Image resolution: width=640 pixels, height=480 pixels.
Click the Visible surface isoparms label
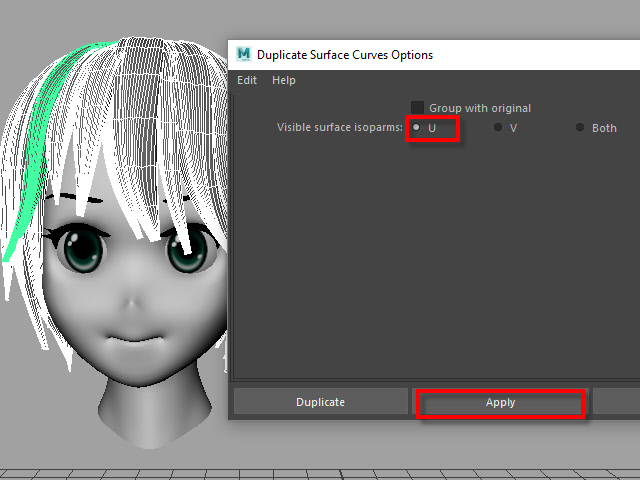(x=340, y=128)
